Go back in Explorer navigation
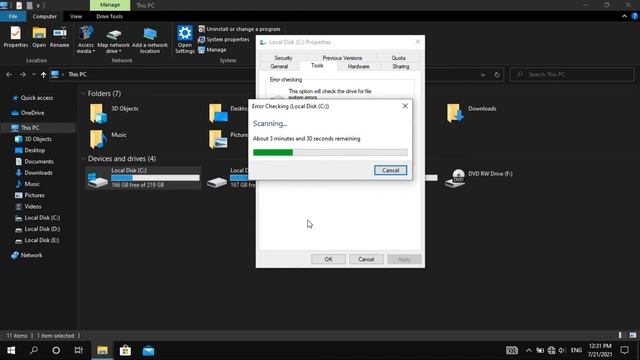The width and height of the screenshot is (640, 360). click(9, 75)
